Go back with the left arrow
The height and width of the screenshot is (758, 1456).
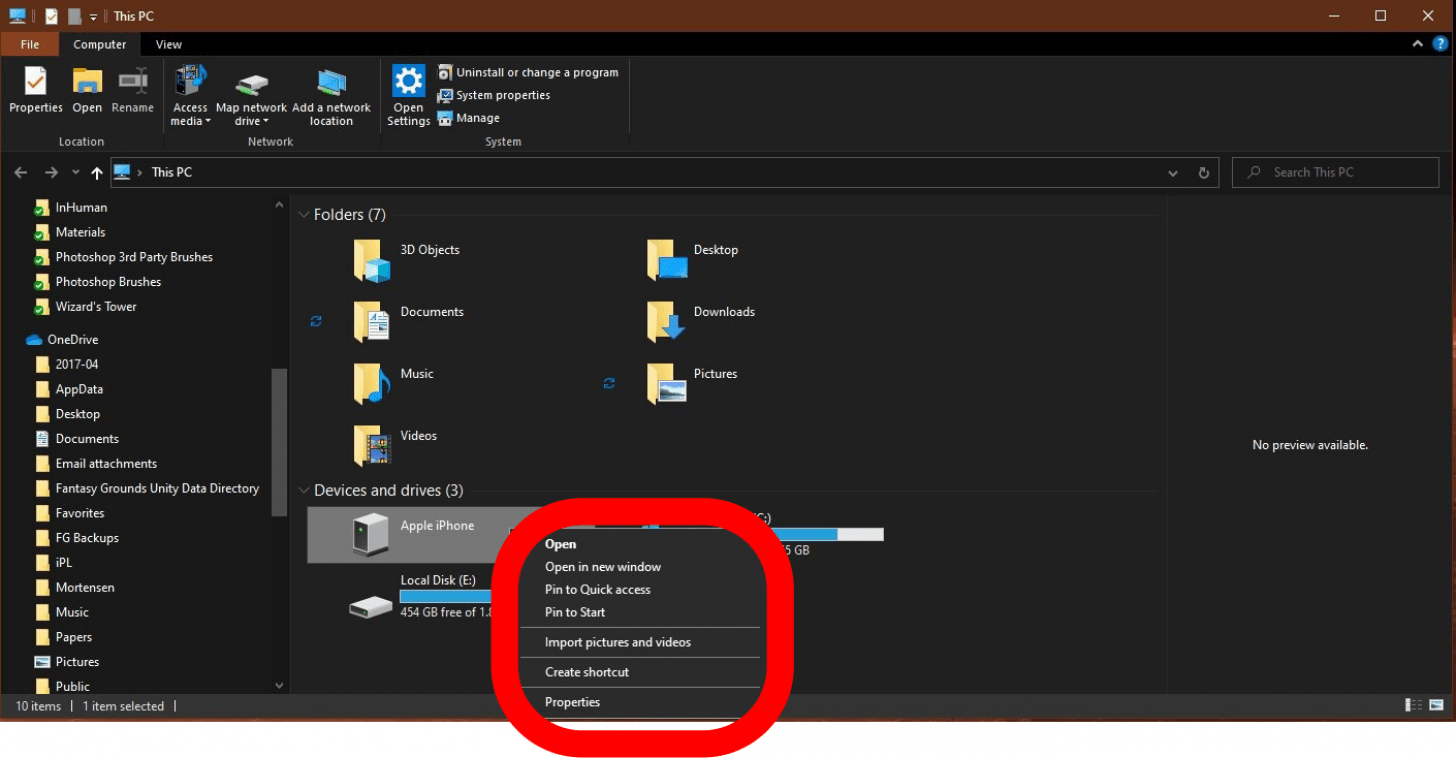coord(21,172)
